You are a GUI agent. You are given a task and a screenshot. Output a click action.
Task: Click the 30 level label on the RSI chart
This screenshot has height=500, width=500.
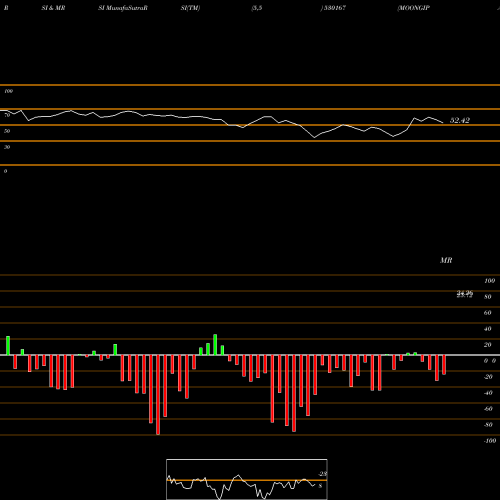pos(7,147)
